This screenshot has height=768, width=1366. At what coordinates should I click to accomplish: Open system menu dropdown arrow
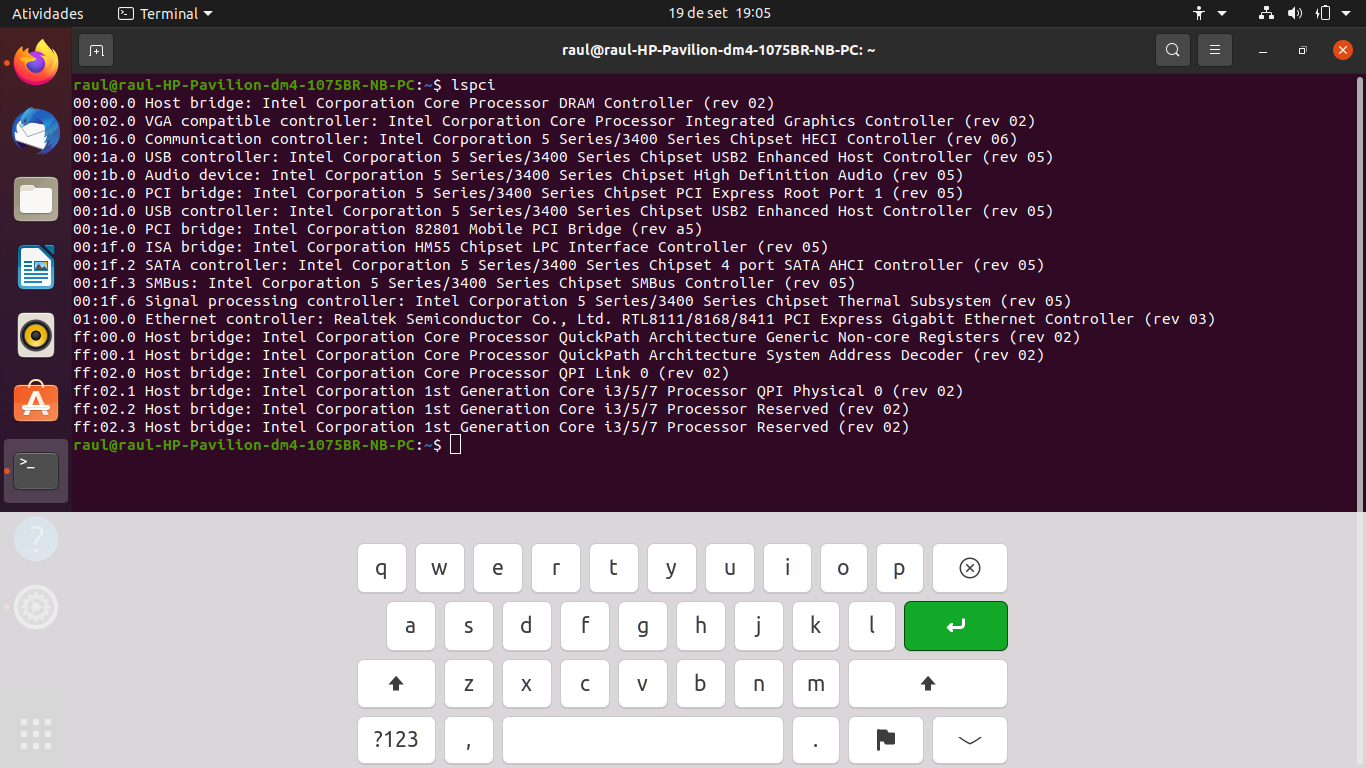click(1347, 13)
